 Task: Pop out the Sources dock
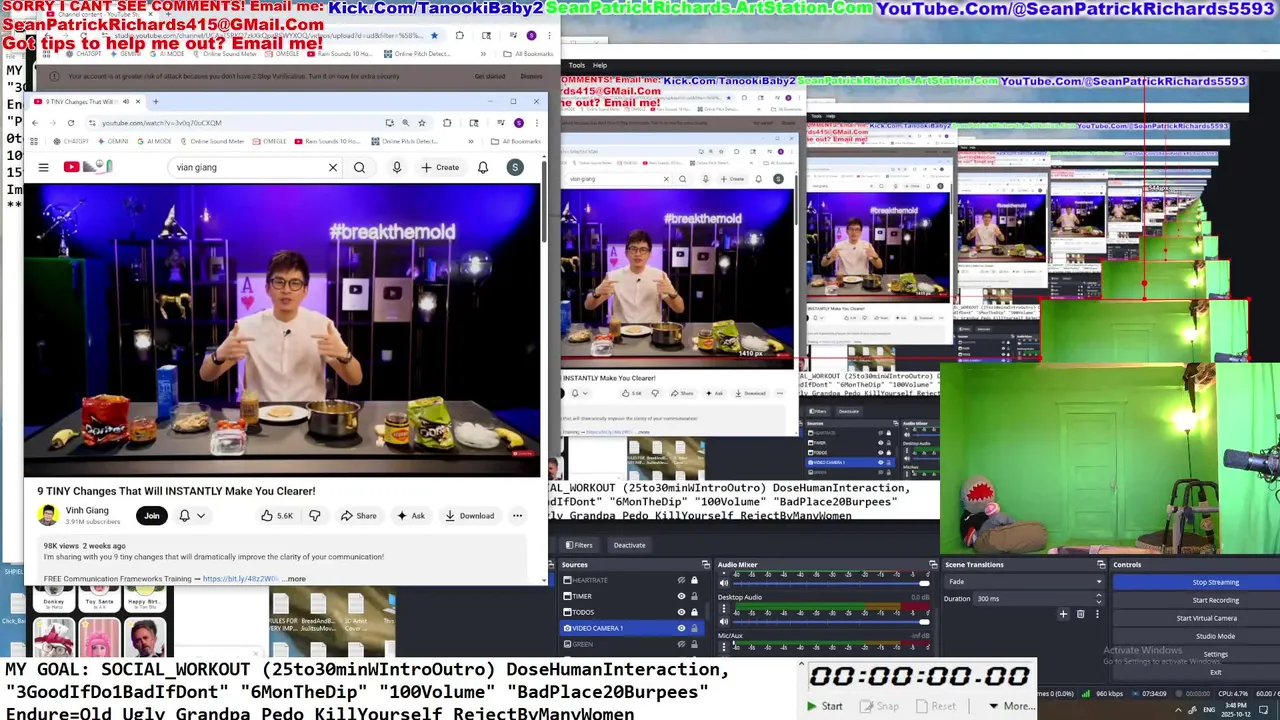coord(706,565)
